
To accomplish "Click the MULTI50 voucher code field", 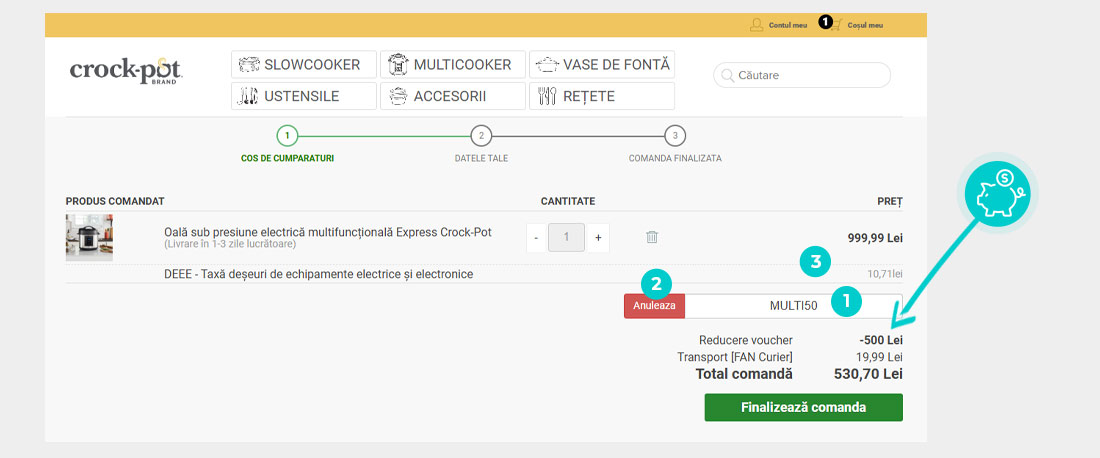I will pyautogui.click(x=793, y=306).
